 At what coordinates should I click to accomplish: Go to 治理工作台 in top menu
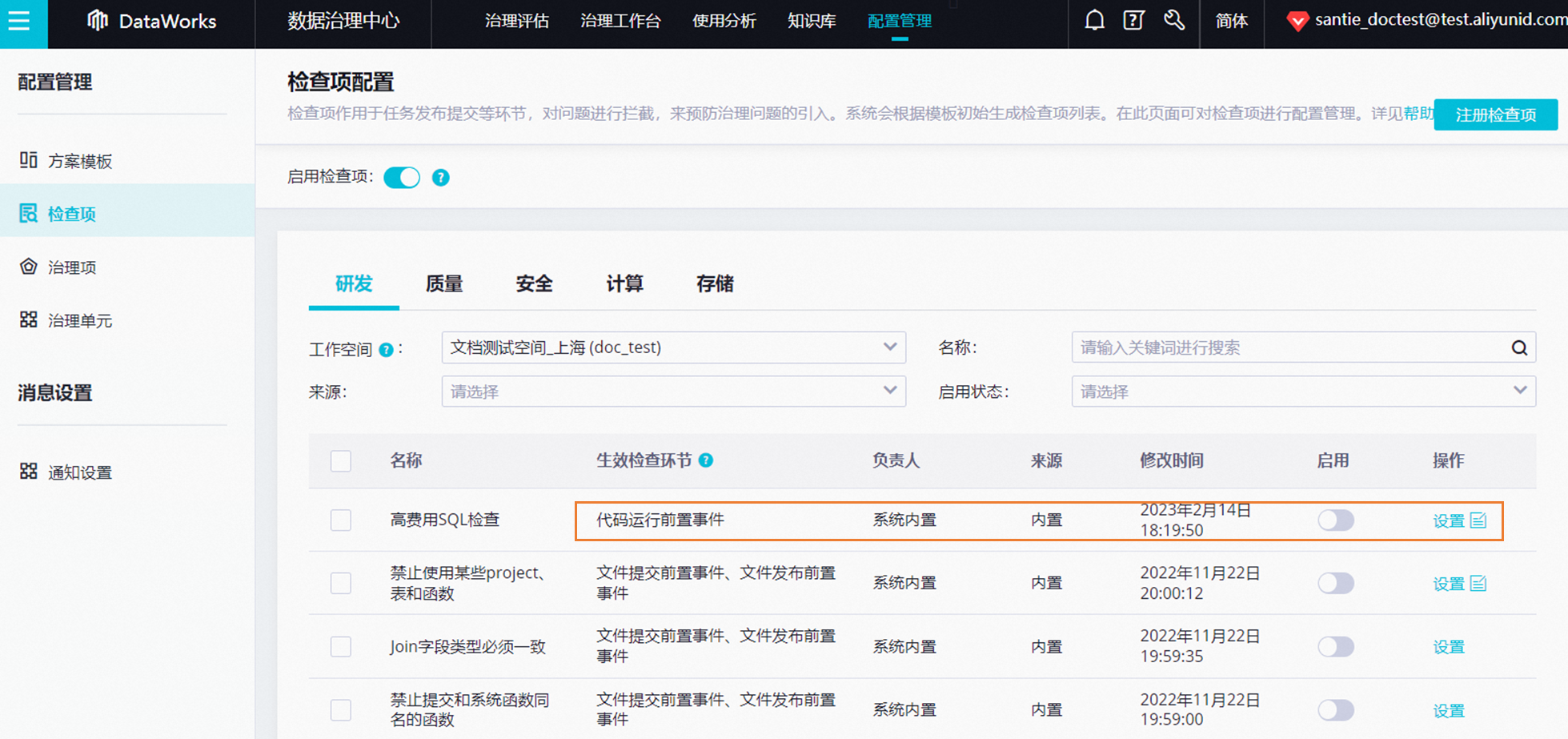pyautogui.click(x=620, y=21)
